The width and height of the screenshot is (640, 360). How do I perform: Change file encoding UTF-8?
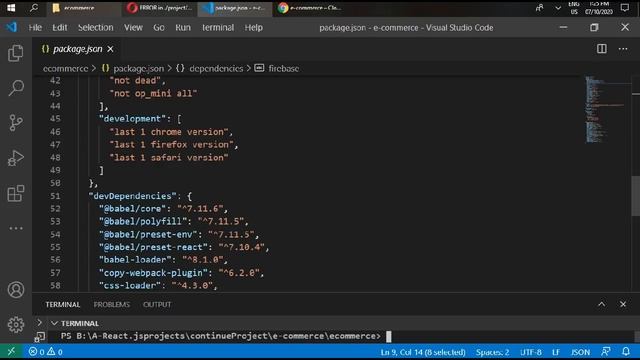[x=531, y=352]
